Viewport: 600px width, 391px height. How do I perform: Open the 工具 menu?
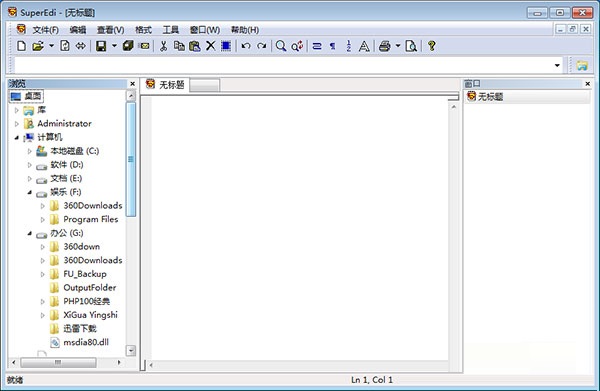tap(171, 30)
